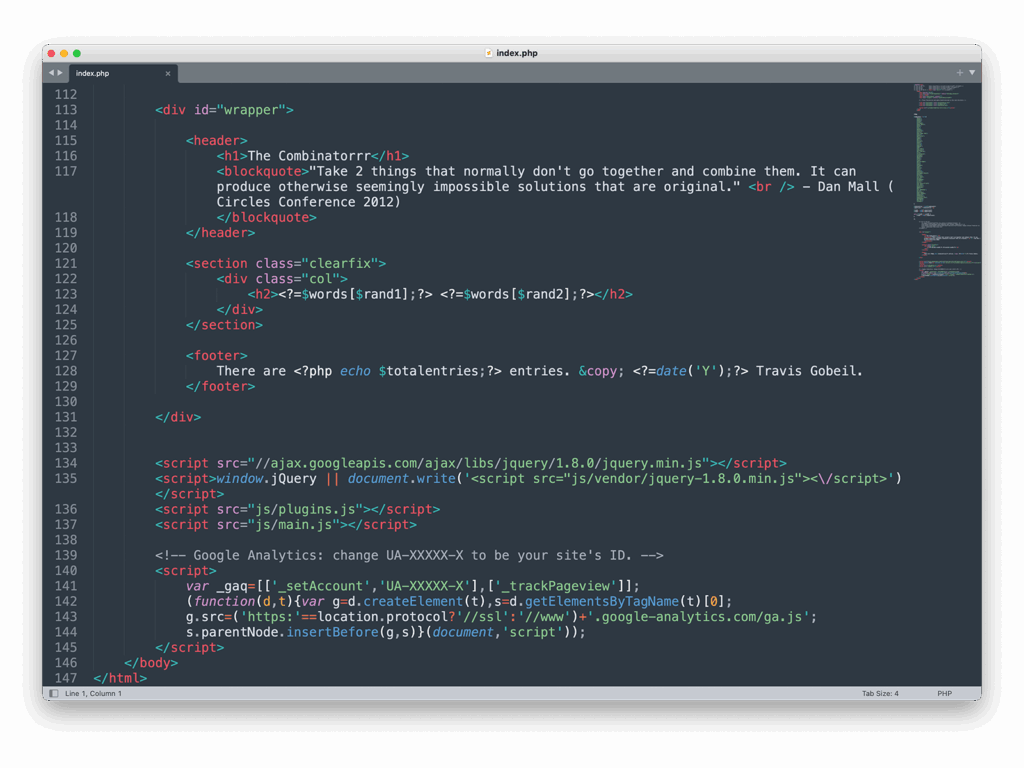
Task: Click the "$rand2" variable
Action: pos(540,294)
